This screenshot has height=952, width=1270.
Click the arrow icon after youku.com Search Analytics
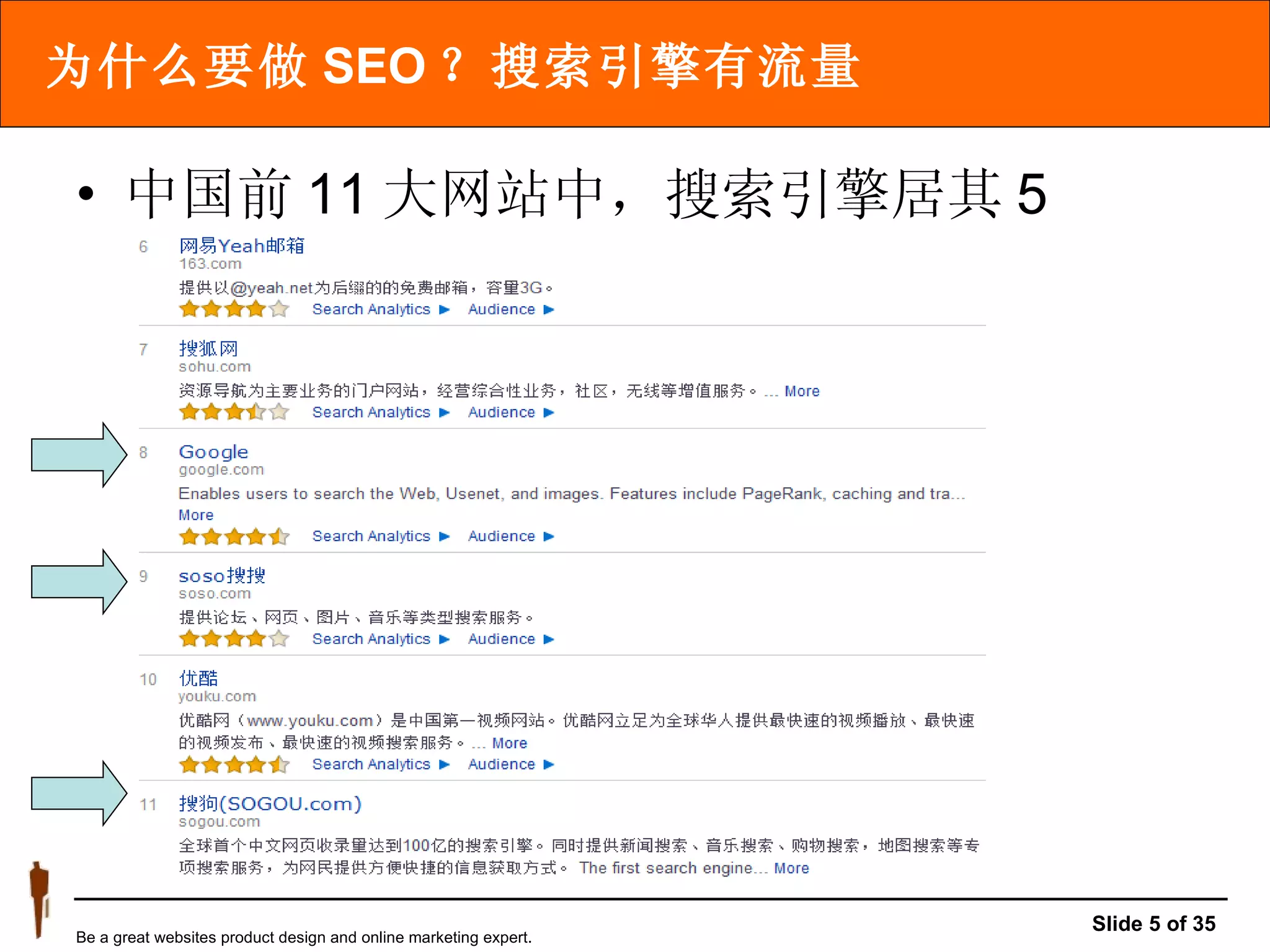pos(444,764)
